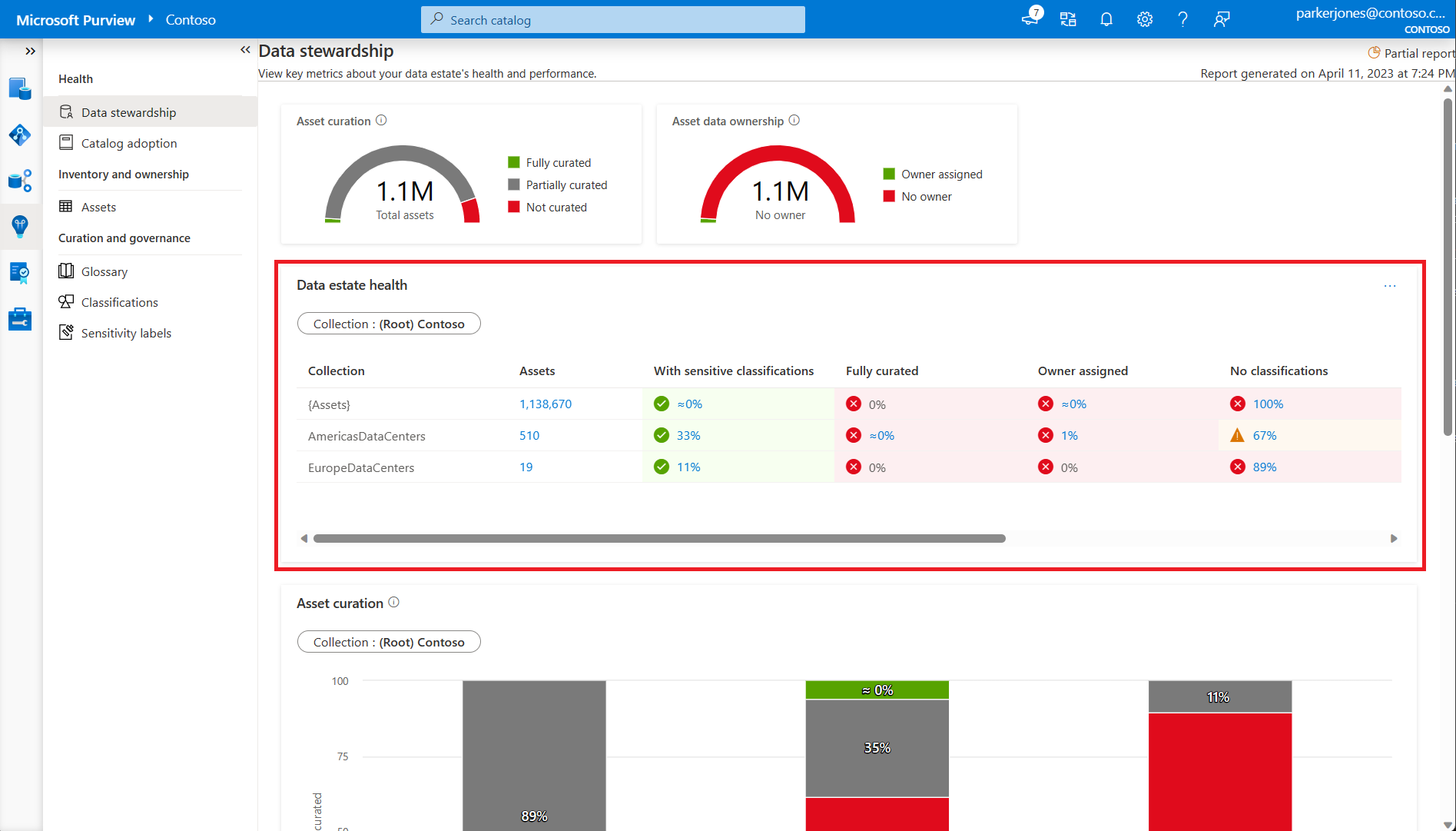Click the Asset curation info icon

click(381, 121)
